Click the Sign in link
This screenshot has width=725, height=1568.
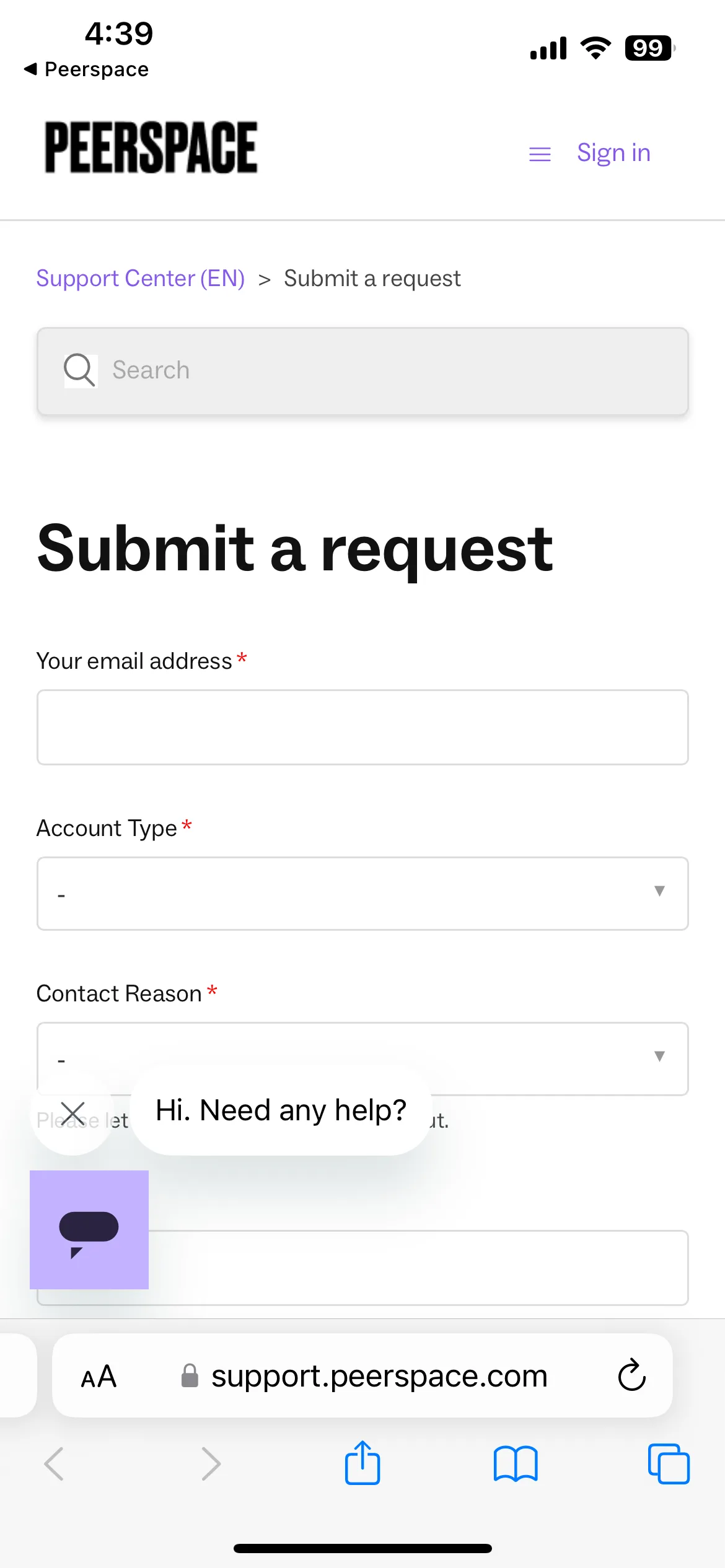[x=613, y=153]
